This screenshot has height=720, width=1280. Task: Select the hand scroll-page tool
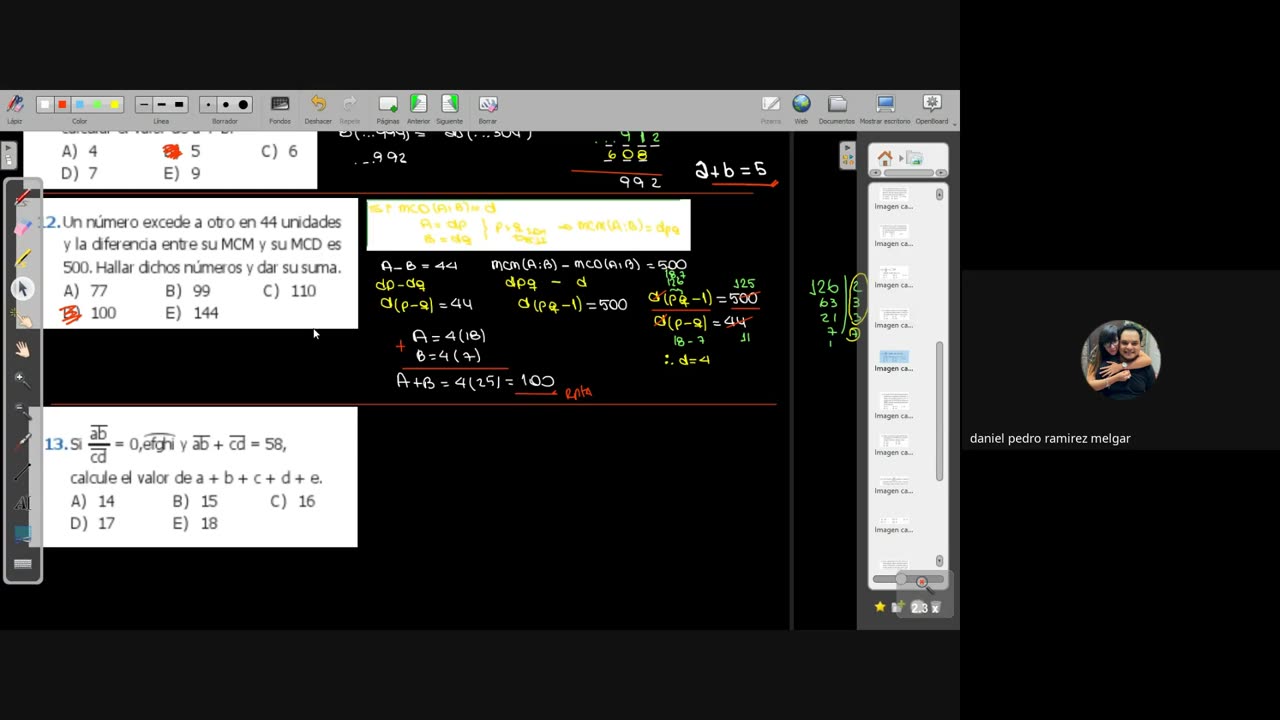(x=22, y=349)
